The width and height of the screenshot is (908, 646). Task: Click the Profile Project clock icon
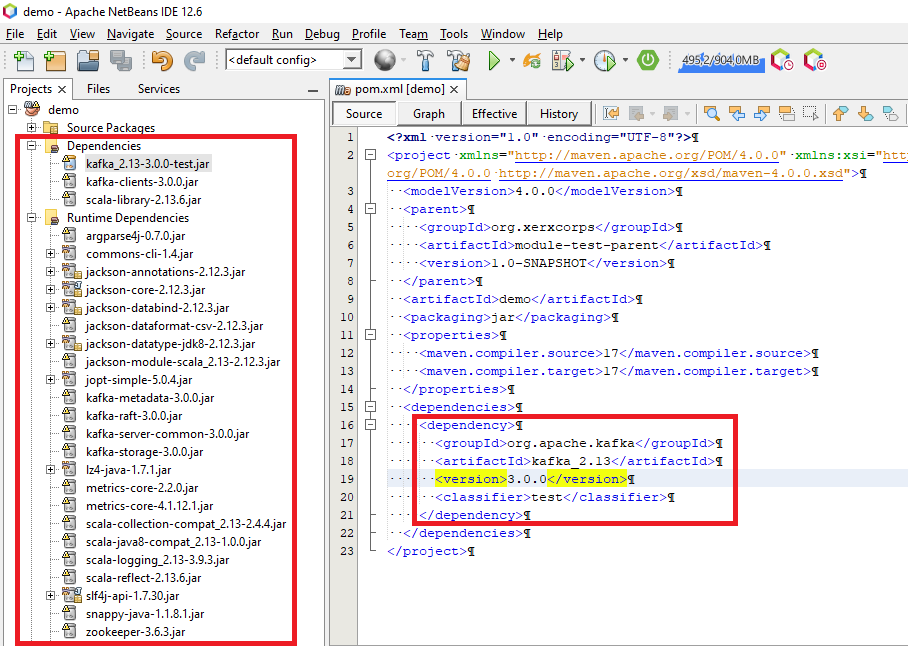coord(605,60)
